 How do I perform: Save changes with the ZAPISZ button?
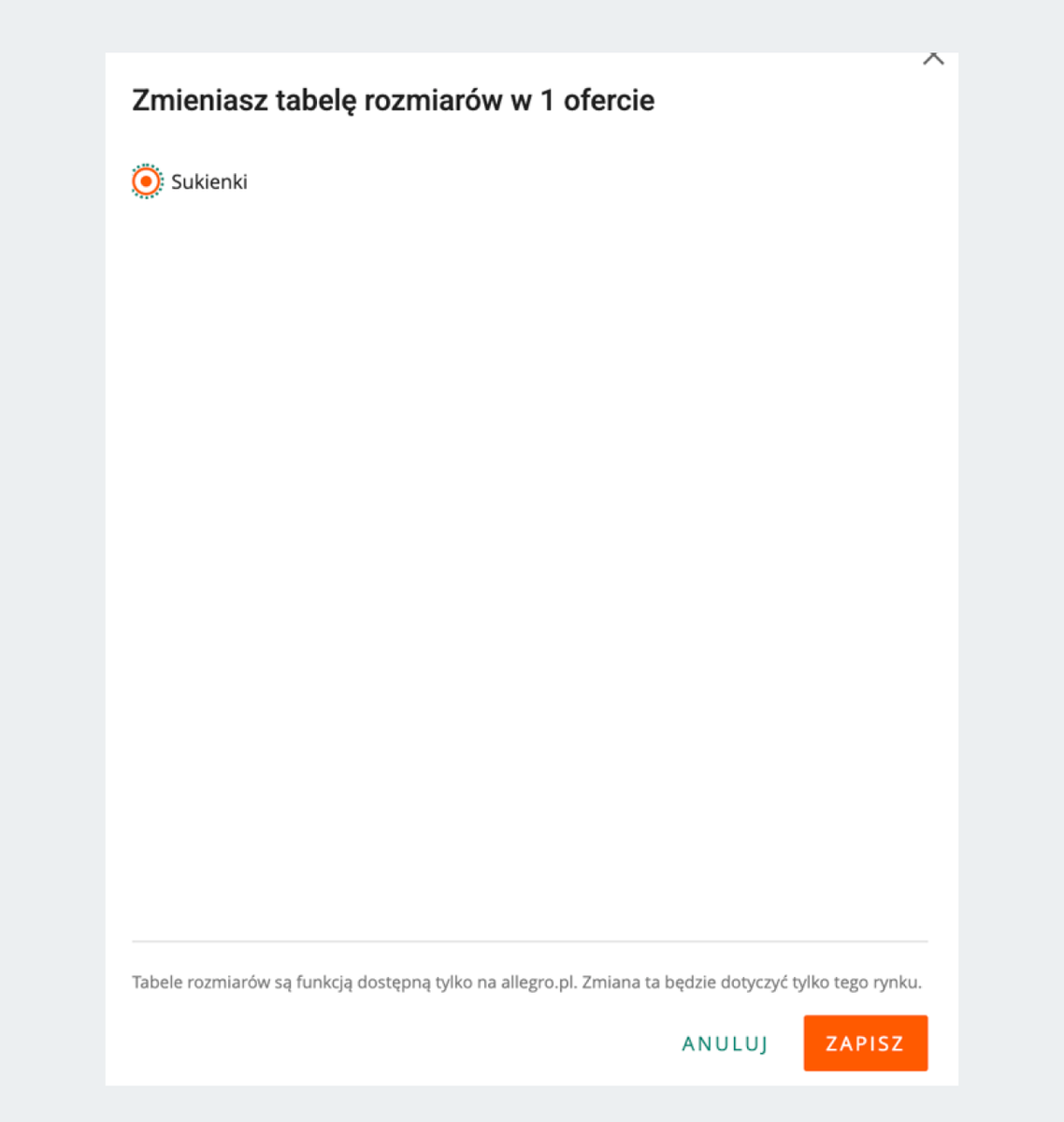pos(865,1043)
